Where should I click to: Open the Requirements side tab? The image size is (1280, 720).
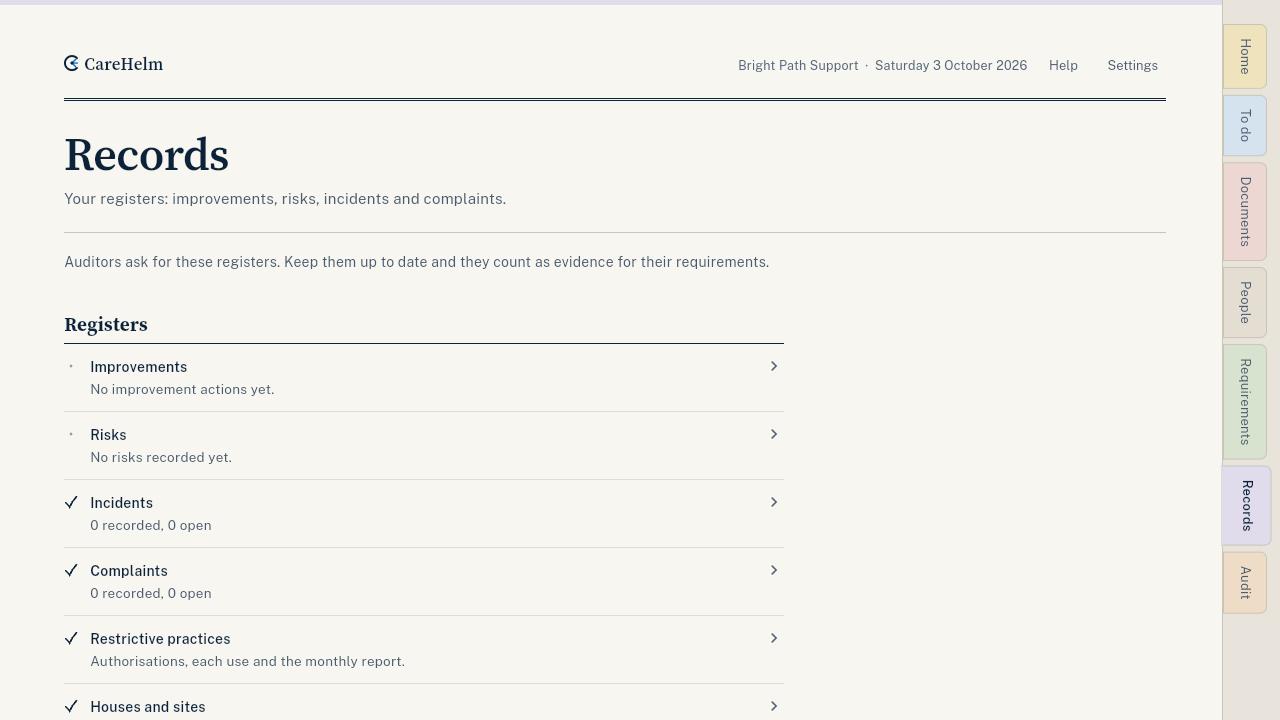(x=1245, y=401)
